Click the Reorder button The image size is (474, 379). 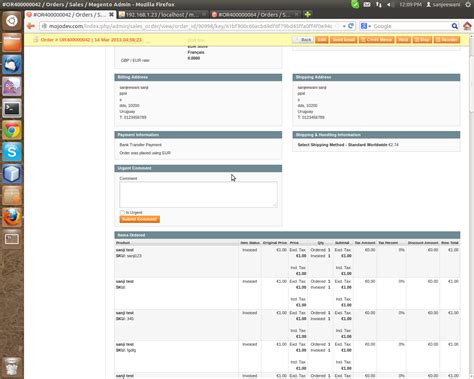point(447,40)
